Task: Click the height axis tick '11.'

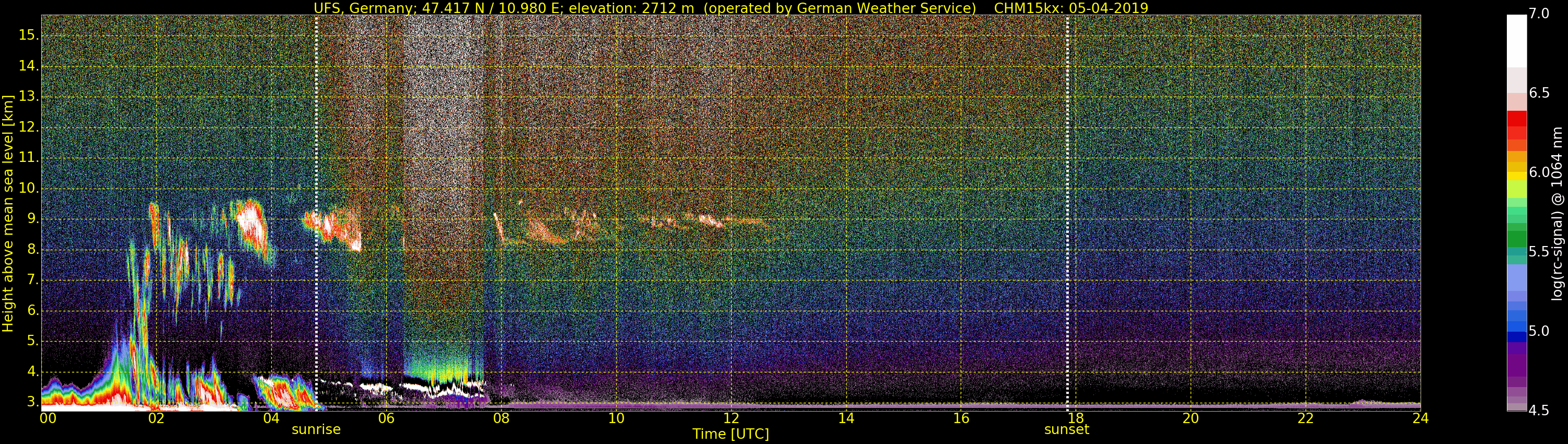Action: 28,158
